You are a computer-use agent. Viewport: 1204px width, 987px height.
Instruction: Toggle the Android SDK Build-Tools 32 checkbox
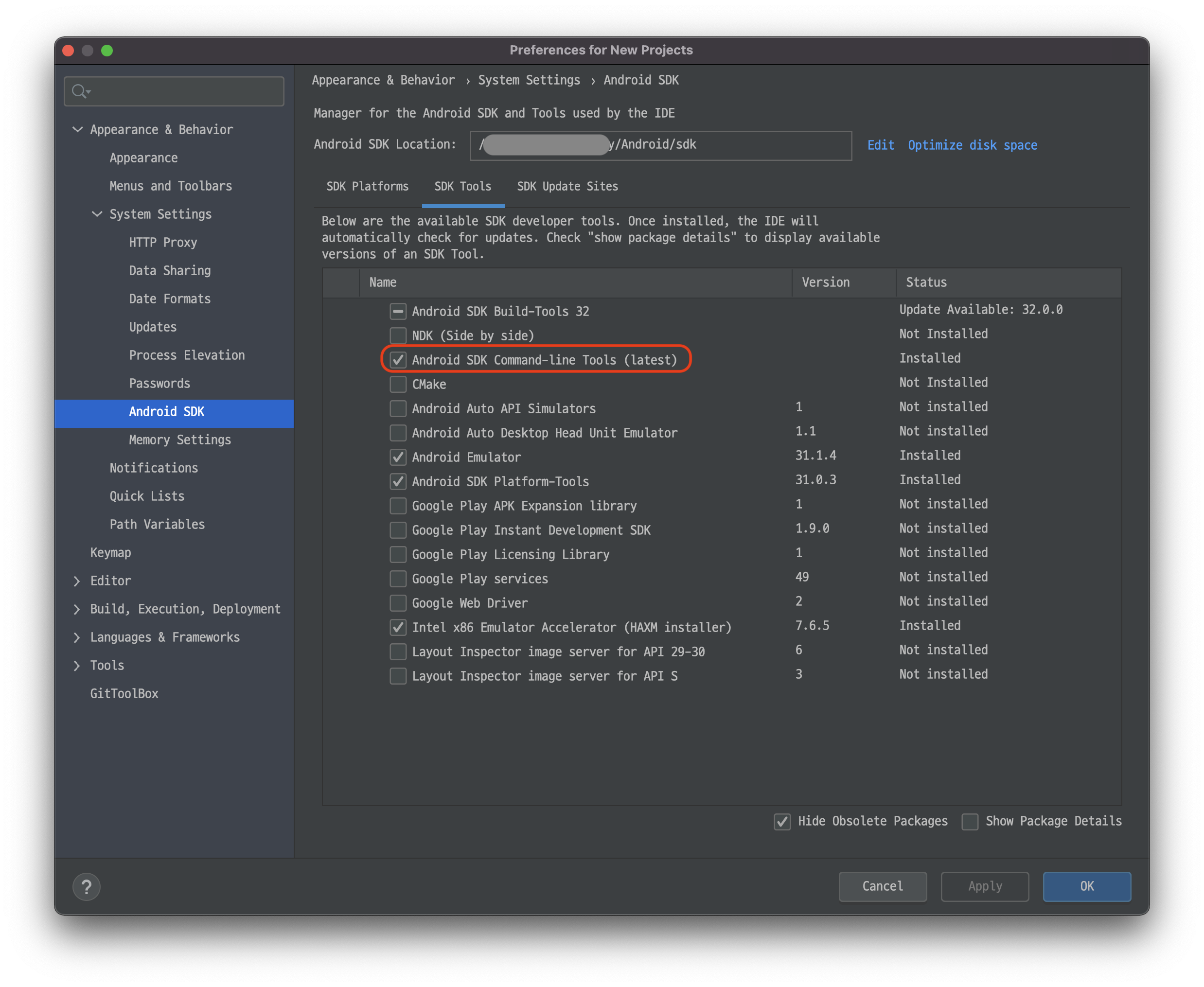[398, 311]
